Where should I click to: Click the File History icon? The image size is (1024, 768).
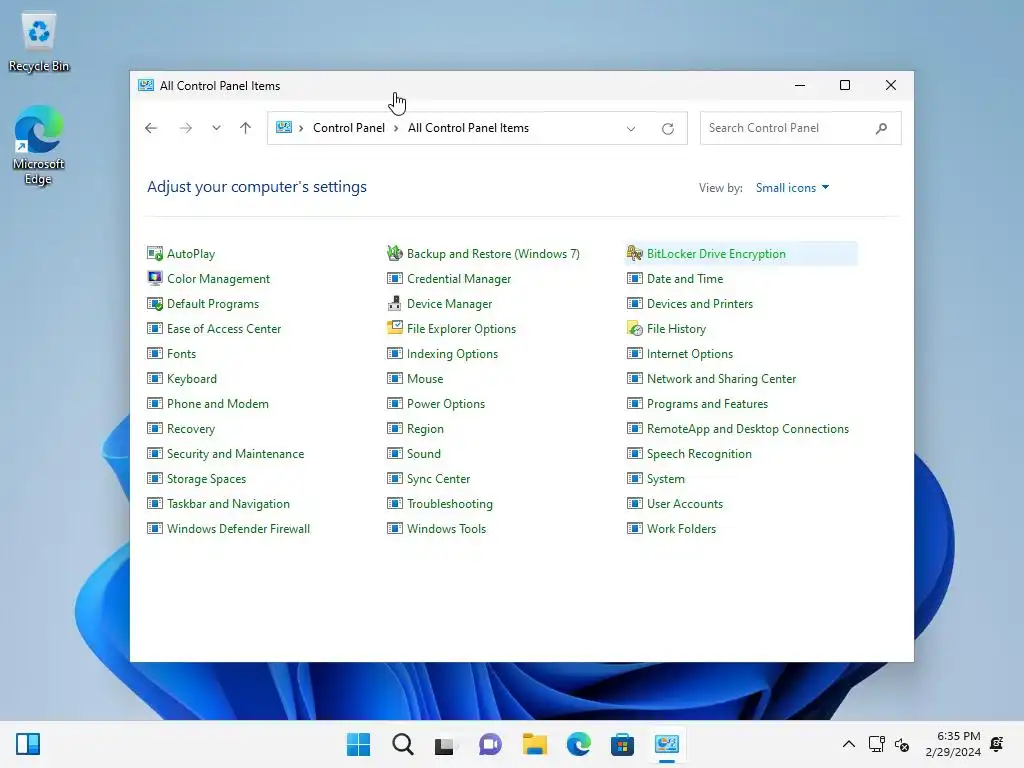[635, 328]
